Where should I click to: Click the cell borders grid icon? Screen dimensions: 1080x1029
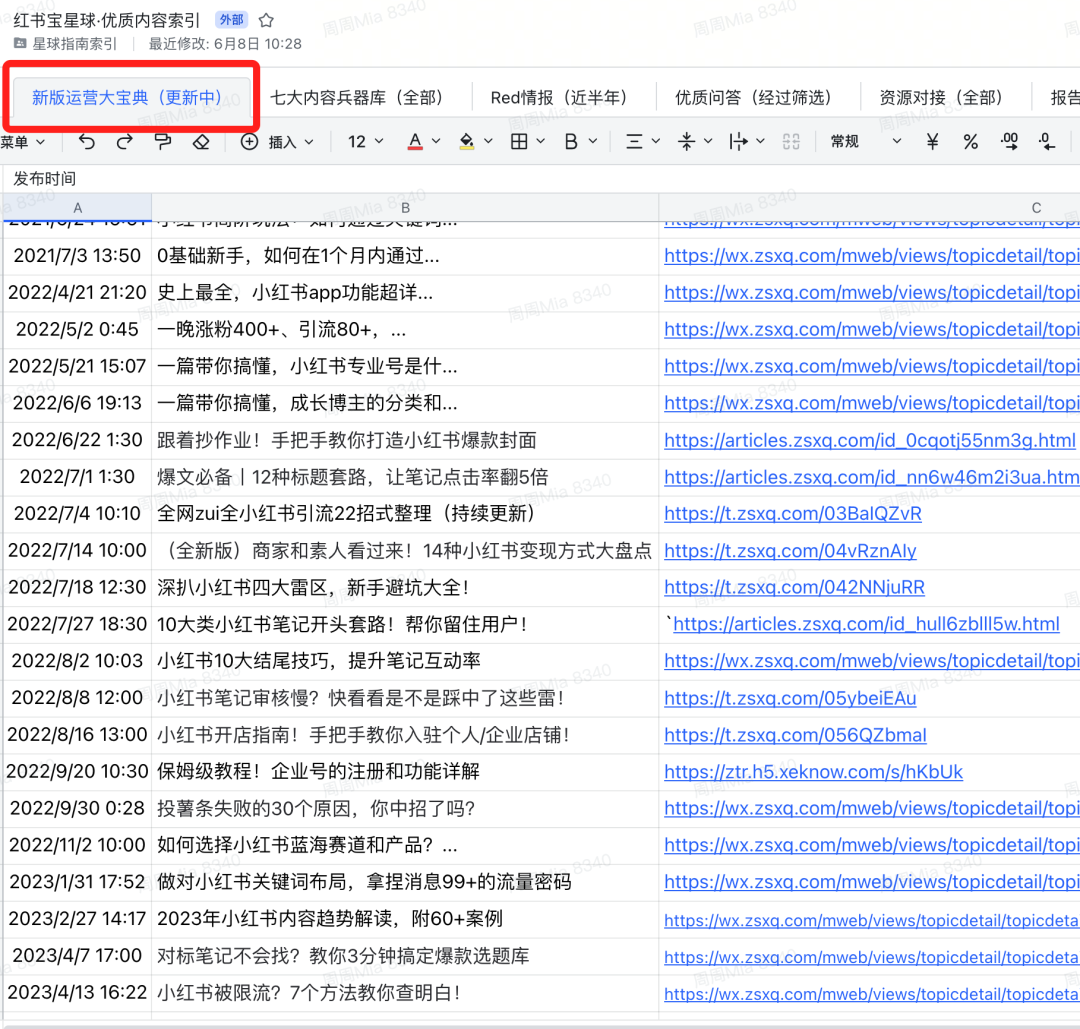(x=519, y=142)
